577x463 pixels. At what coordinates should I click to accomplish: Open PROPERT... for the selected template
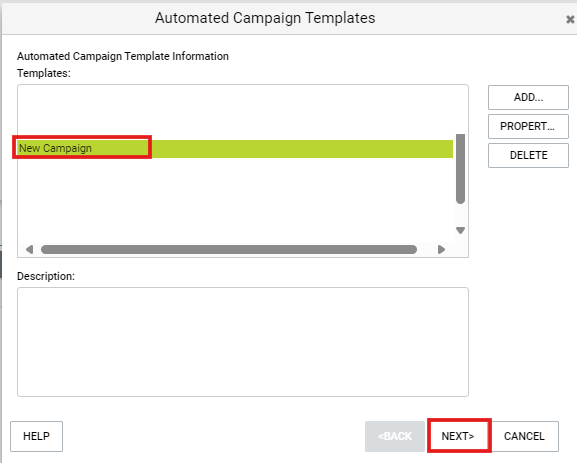point(528,127)
